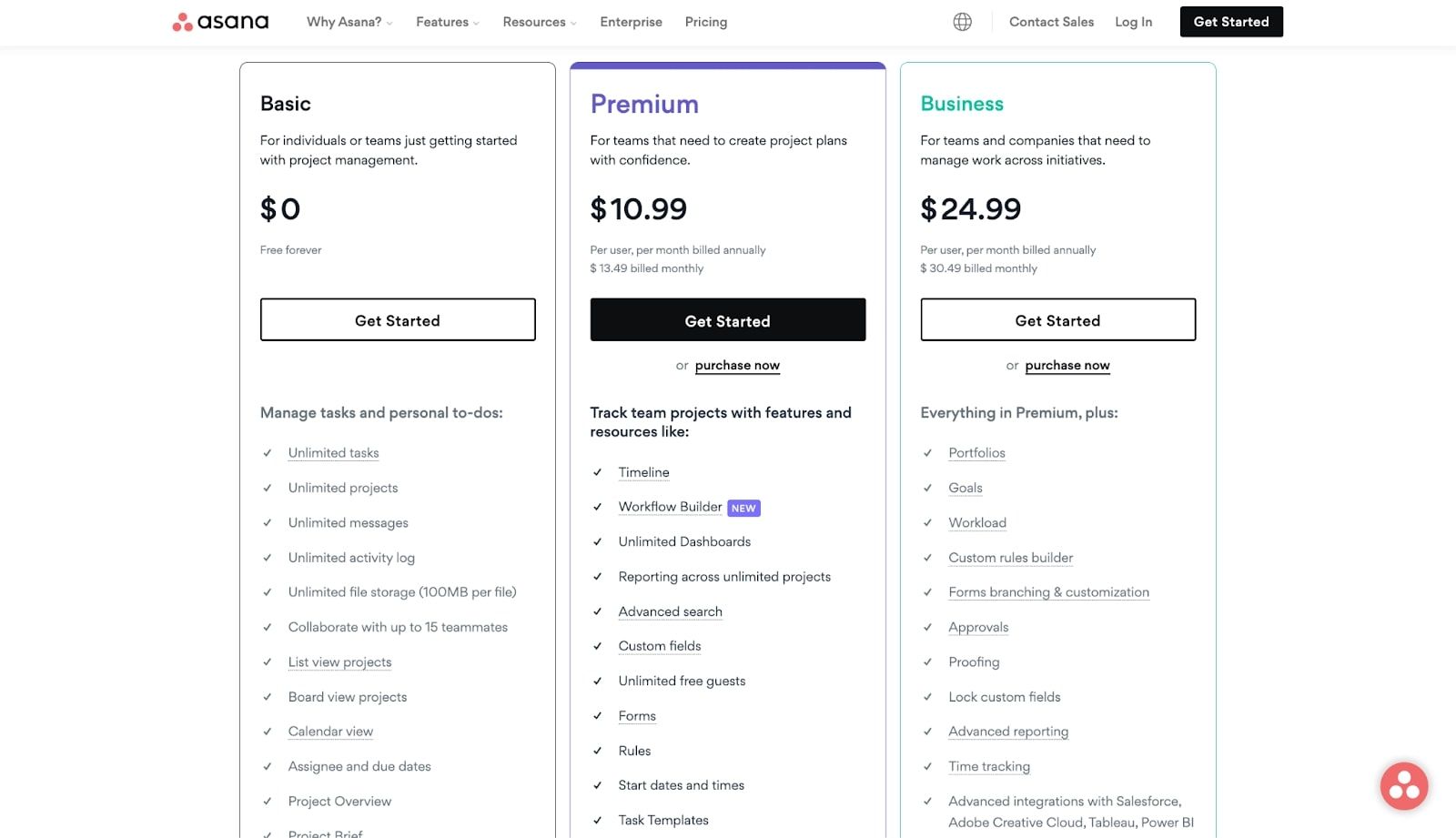Click the Asana logo in the header
Viewport: 1456px width, 838px height.
pos(220,22)
